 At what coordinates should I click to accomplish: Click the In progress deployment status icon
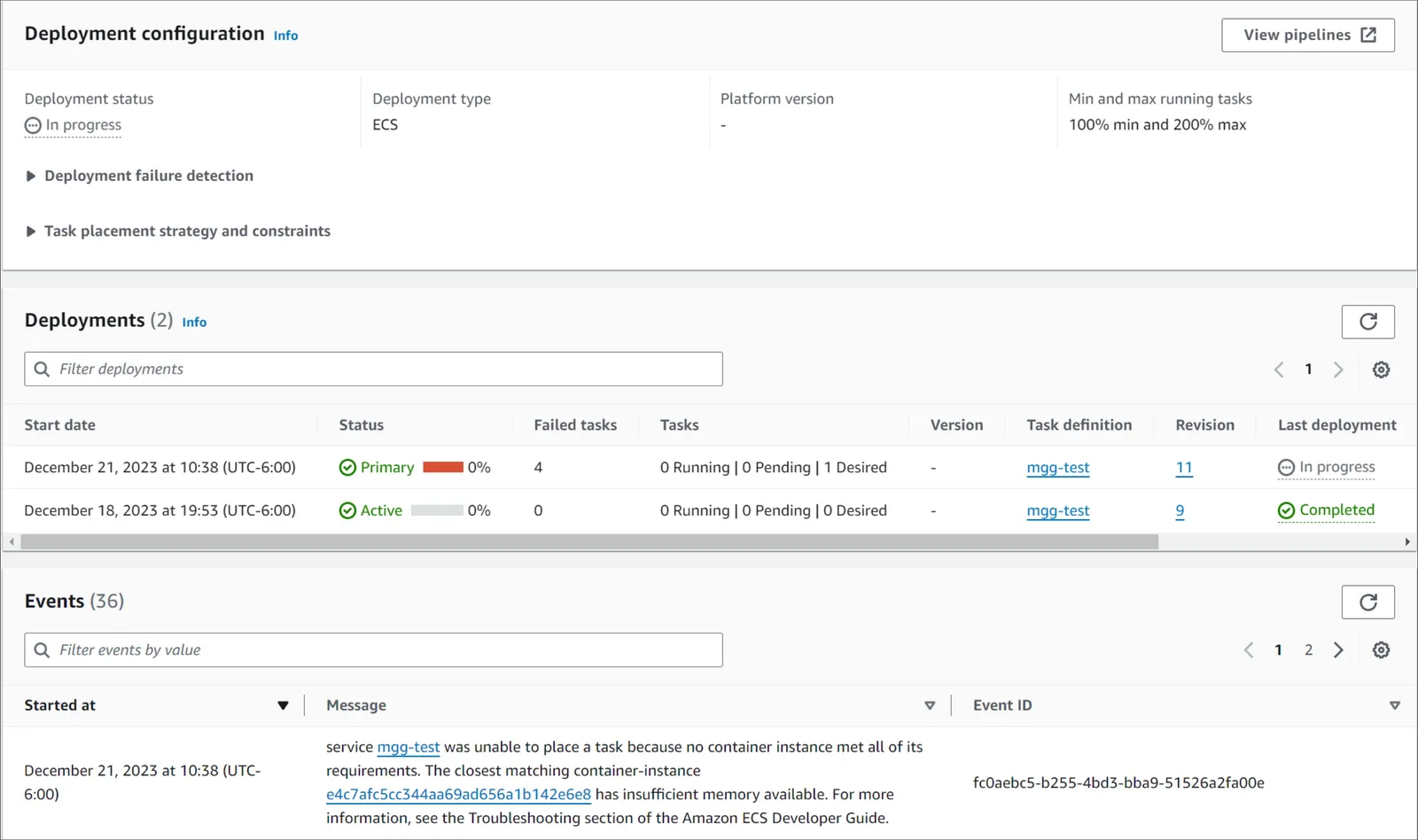[x=33, y=126]
